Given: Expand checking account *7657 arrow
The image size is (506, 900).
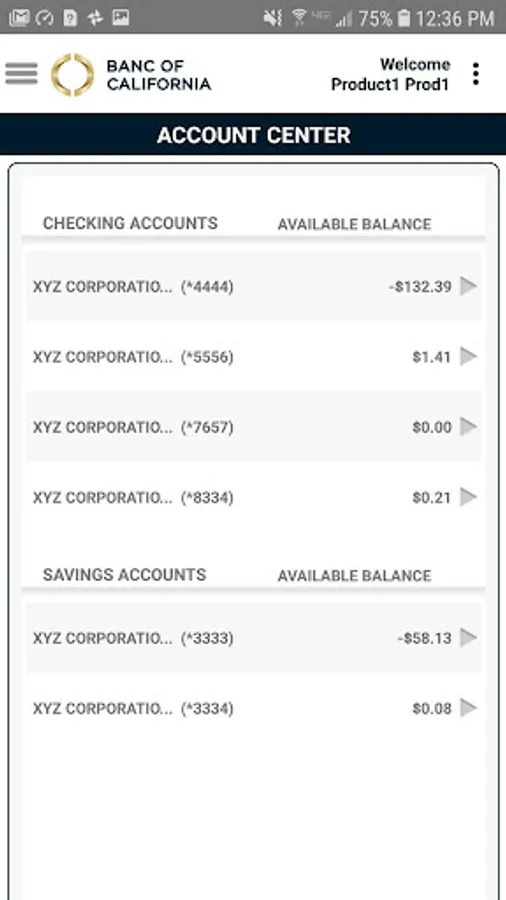Looking at the screenshot, I should (469, 426).
